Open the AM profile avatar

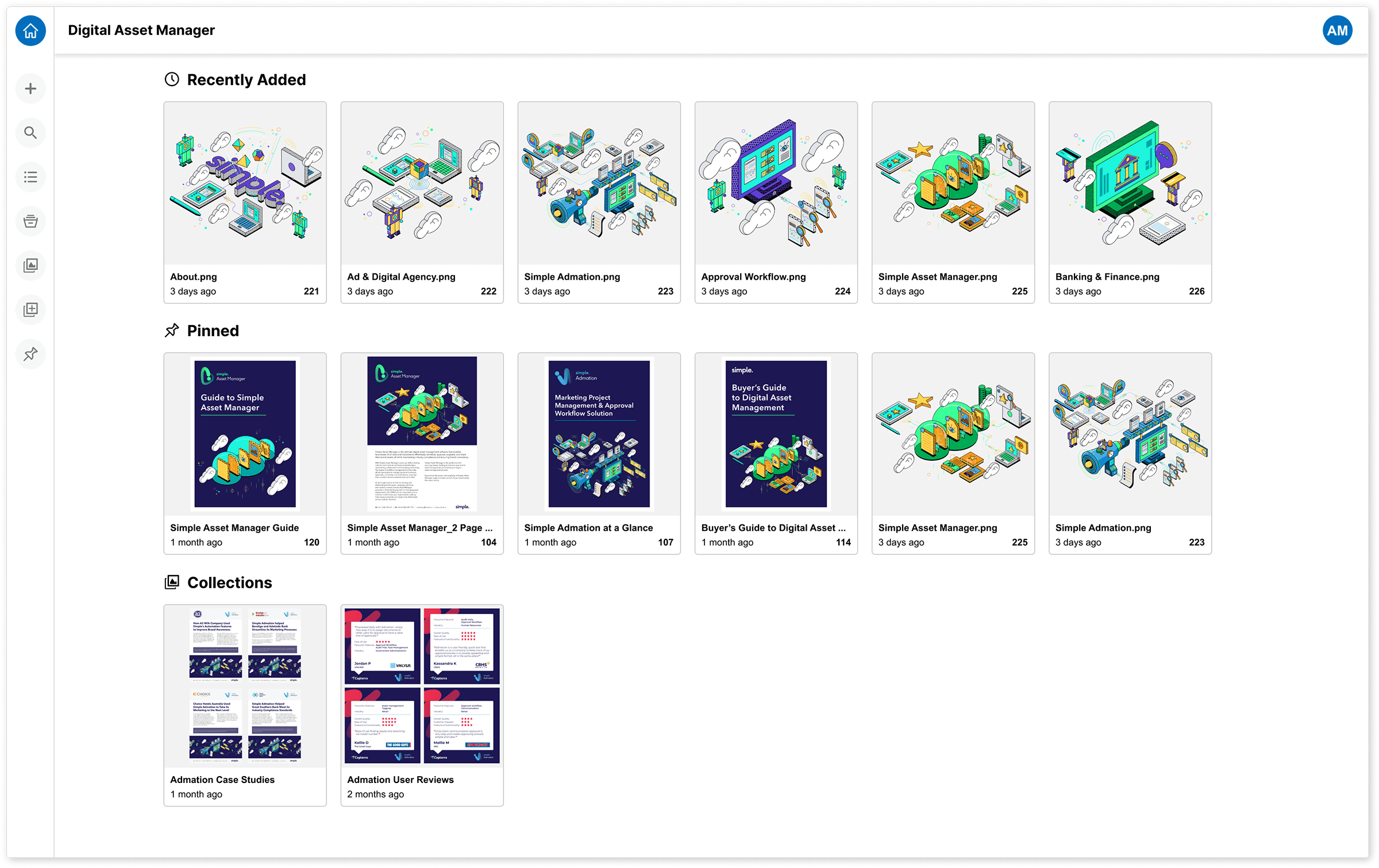click(x=1337, y=30)
